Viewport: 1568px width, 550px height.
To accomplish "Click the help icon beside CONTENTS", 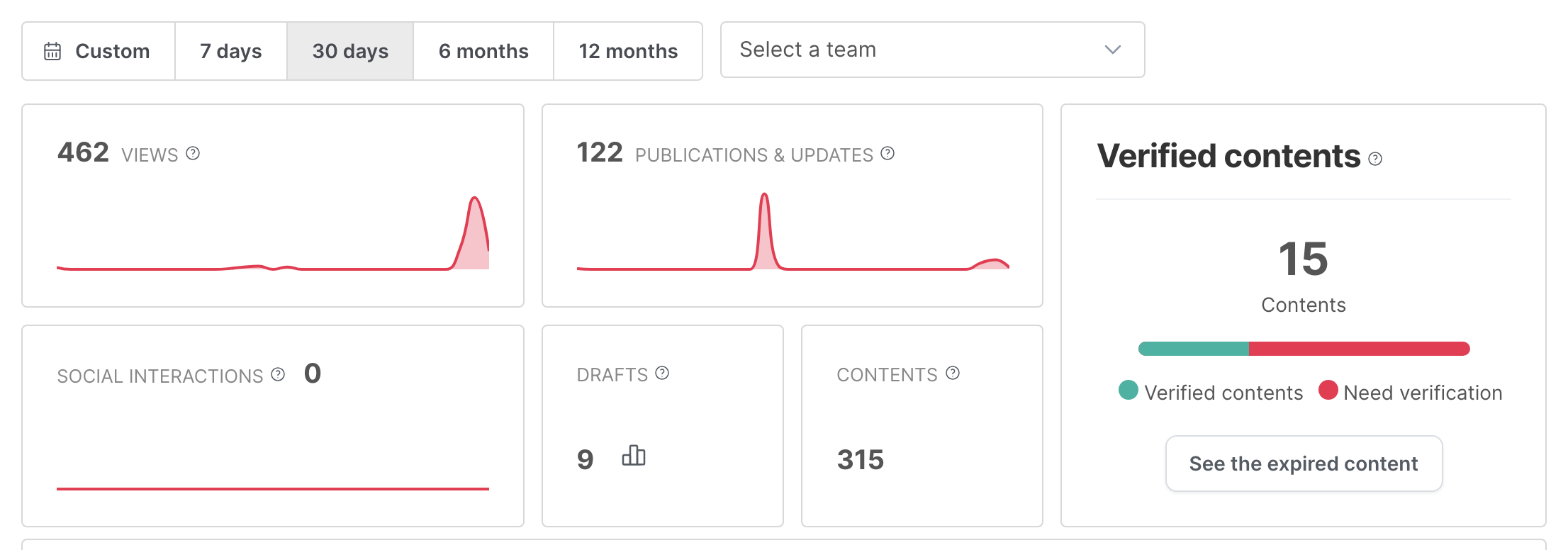I will click(953, 373).
